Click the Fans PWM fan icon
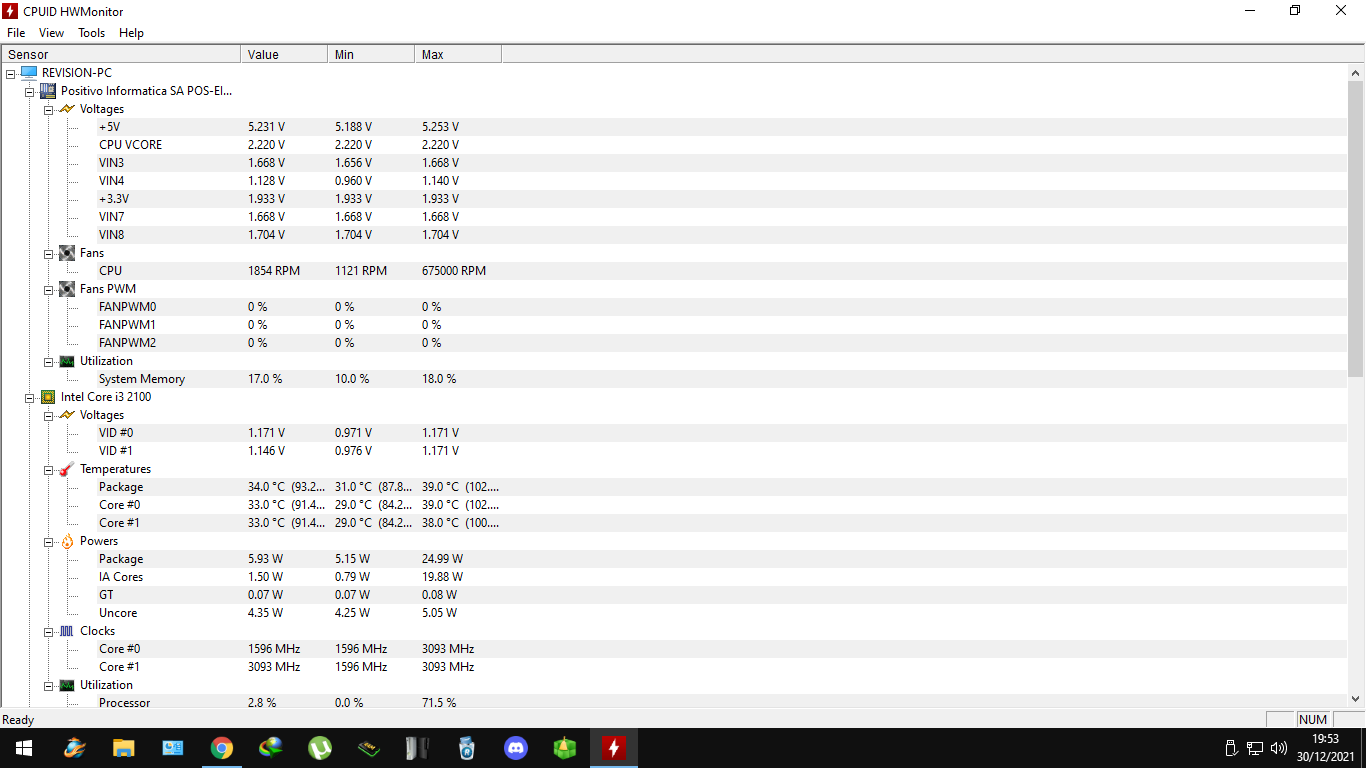 click(x=67, y=289)
